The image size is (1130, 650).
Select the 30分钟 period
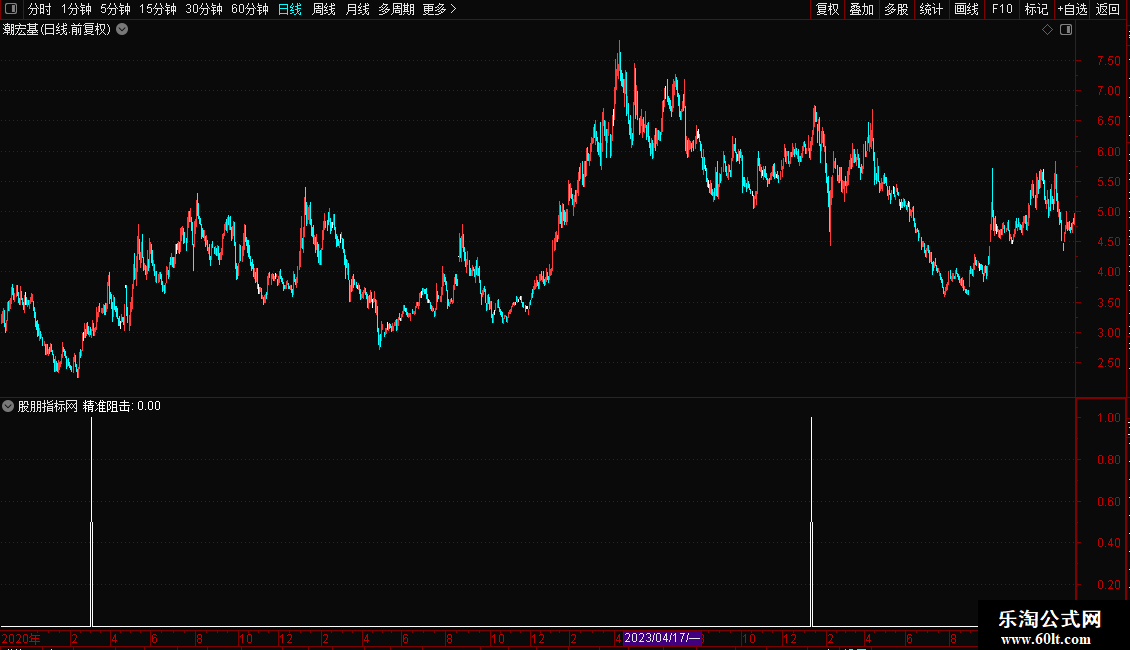point(204,9)
